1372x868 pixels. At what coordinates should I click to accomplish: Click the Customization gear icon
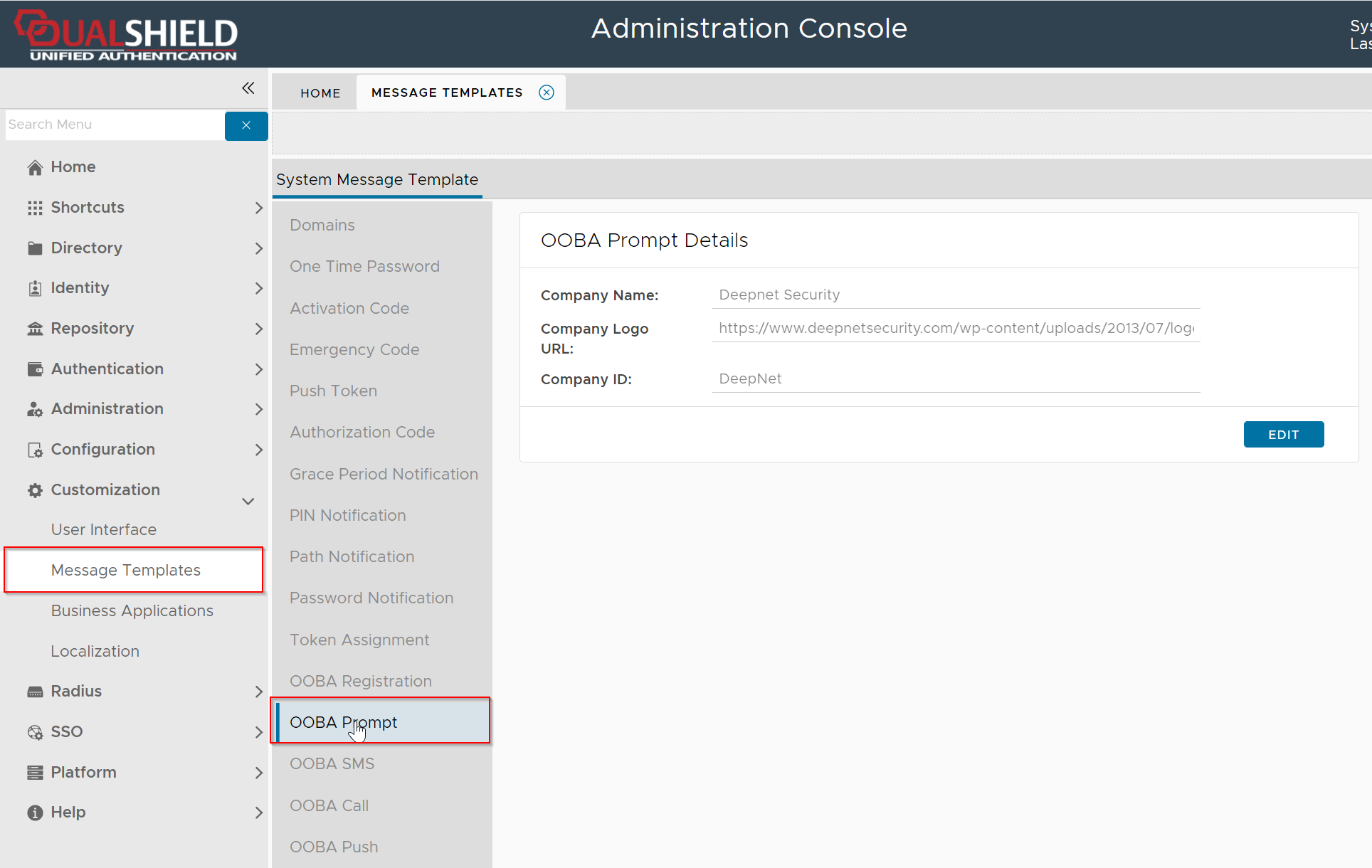click(x=35, y=490)
